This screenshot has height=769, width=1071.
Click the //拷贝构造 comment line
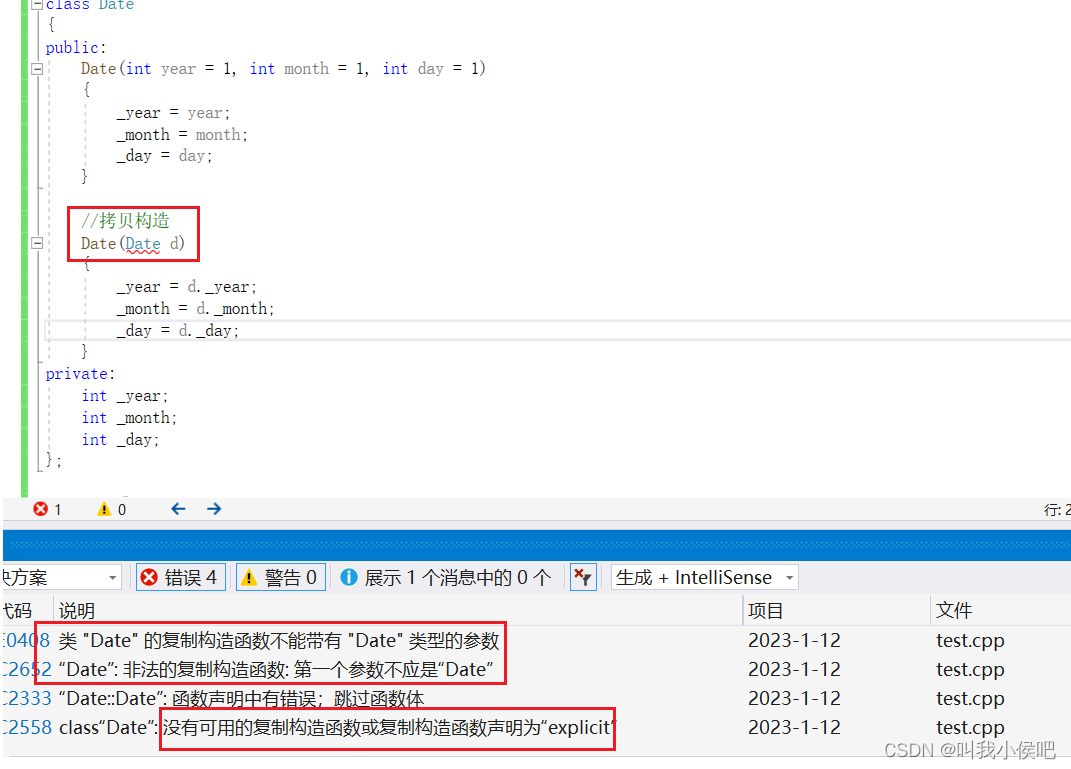point(125,221)
